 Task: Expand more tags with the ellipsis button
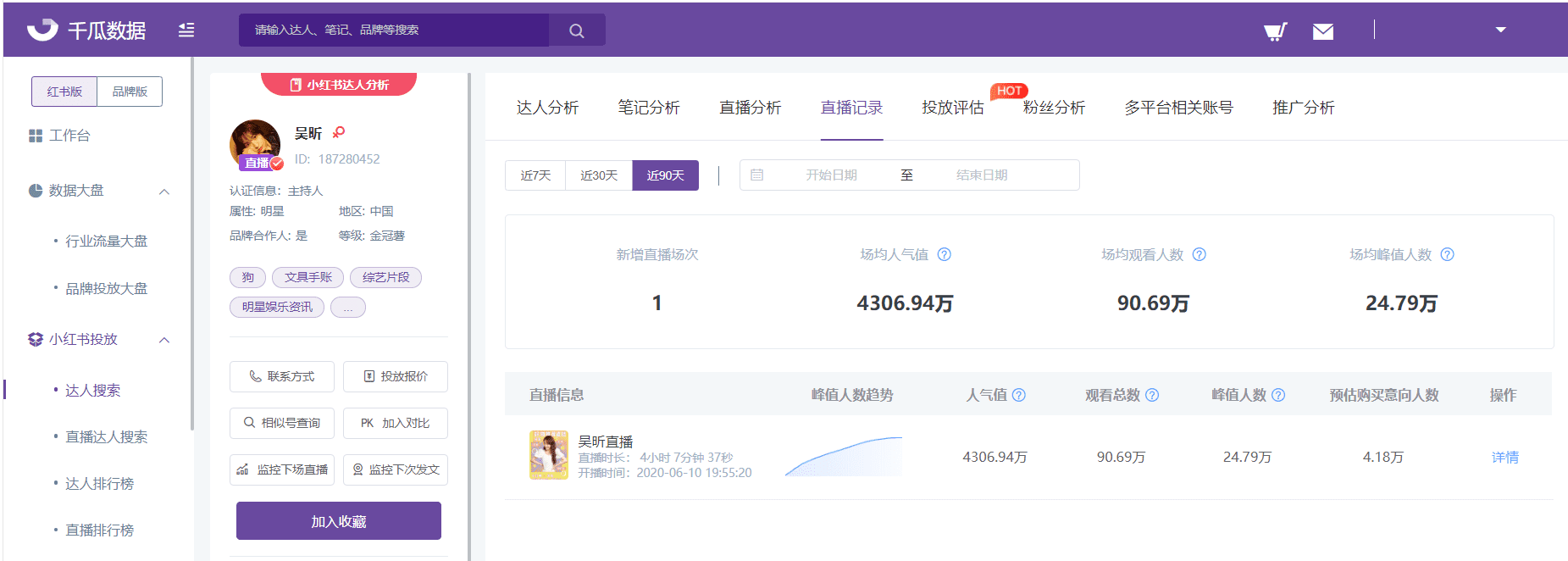[348, 307]
